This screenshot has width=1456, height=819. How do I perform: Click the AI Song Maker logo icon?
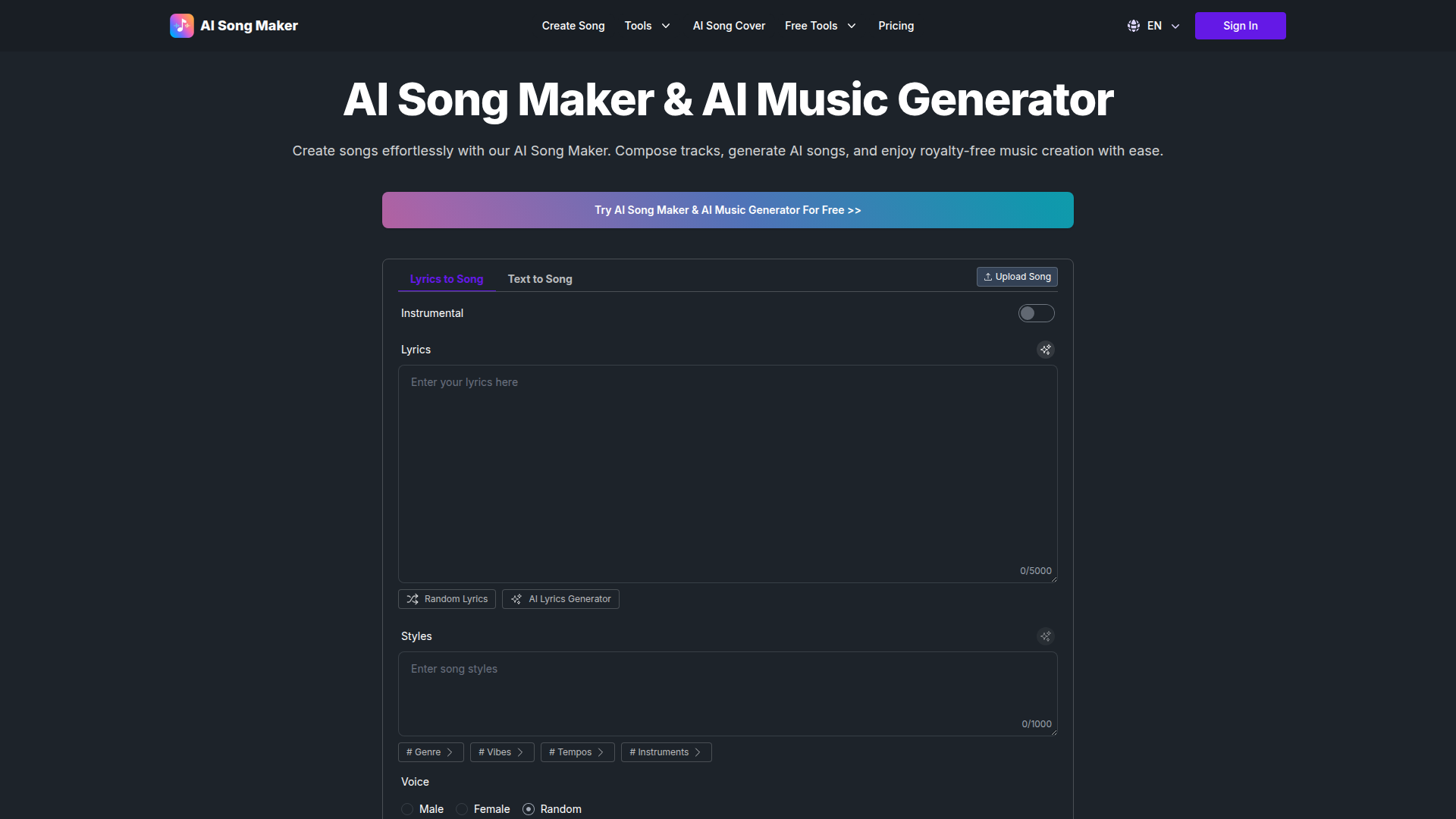coord(182,26)
